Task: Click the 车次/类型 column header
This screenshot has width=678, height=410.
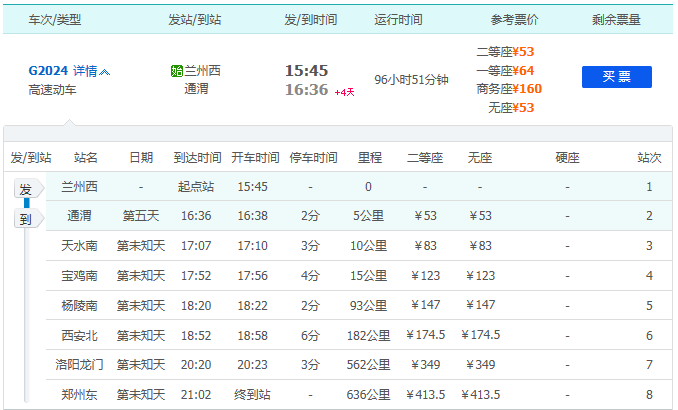Action: (55, 19)
